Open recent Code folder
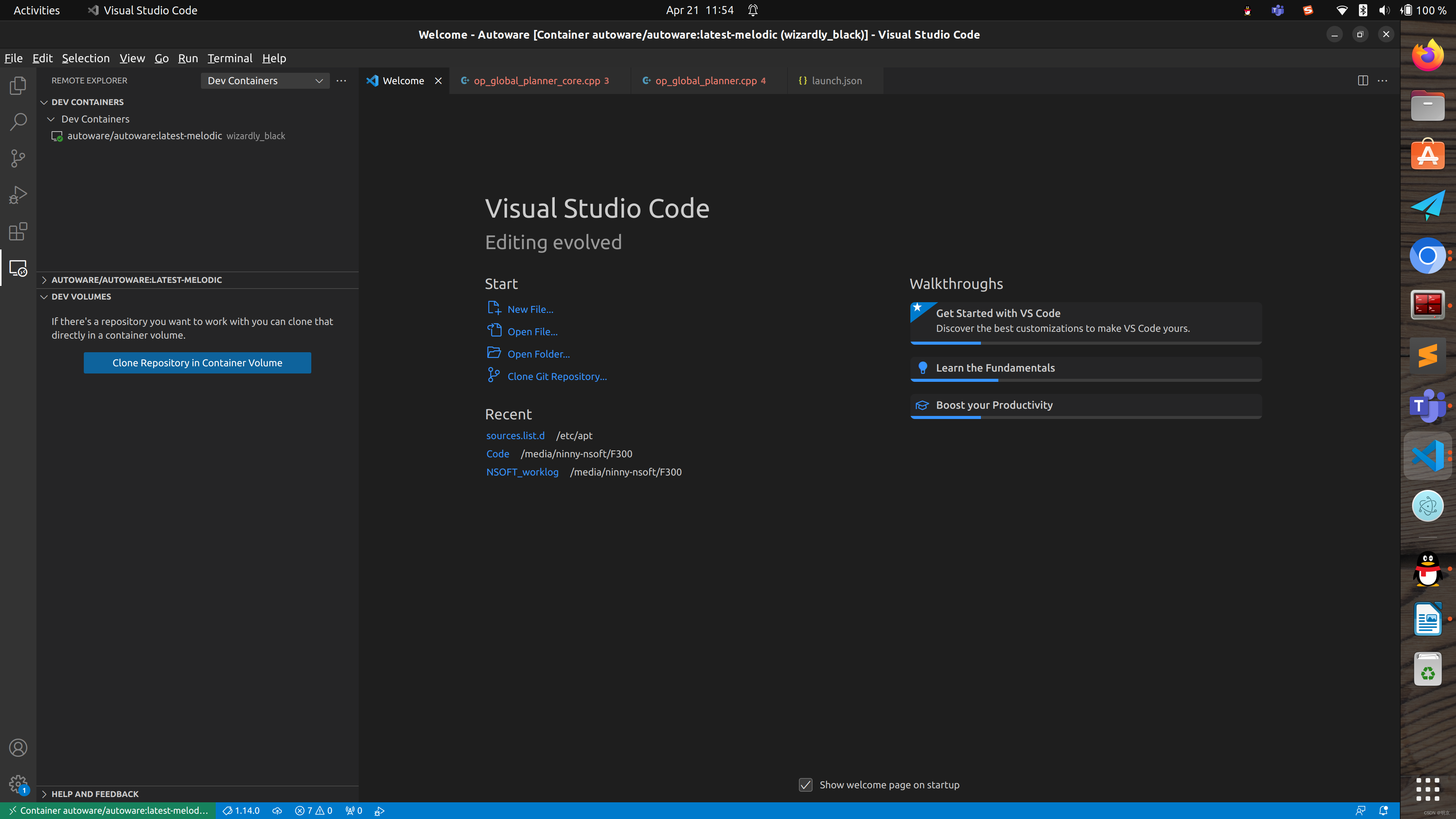1456x819 pixels. click(498, 454)
